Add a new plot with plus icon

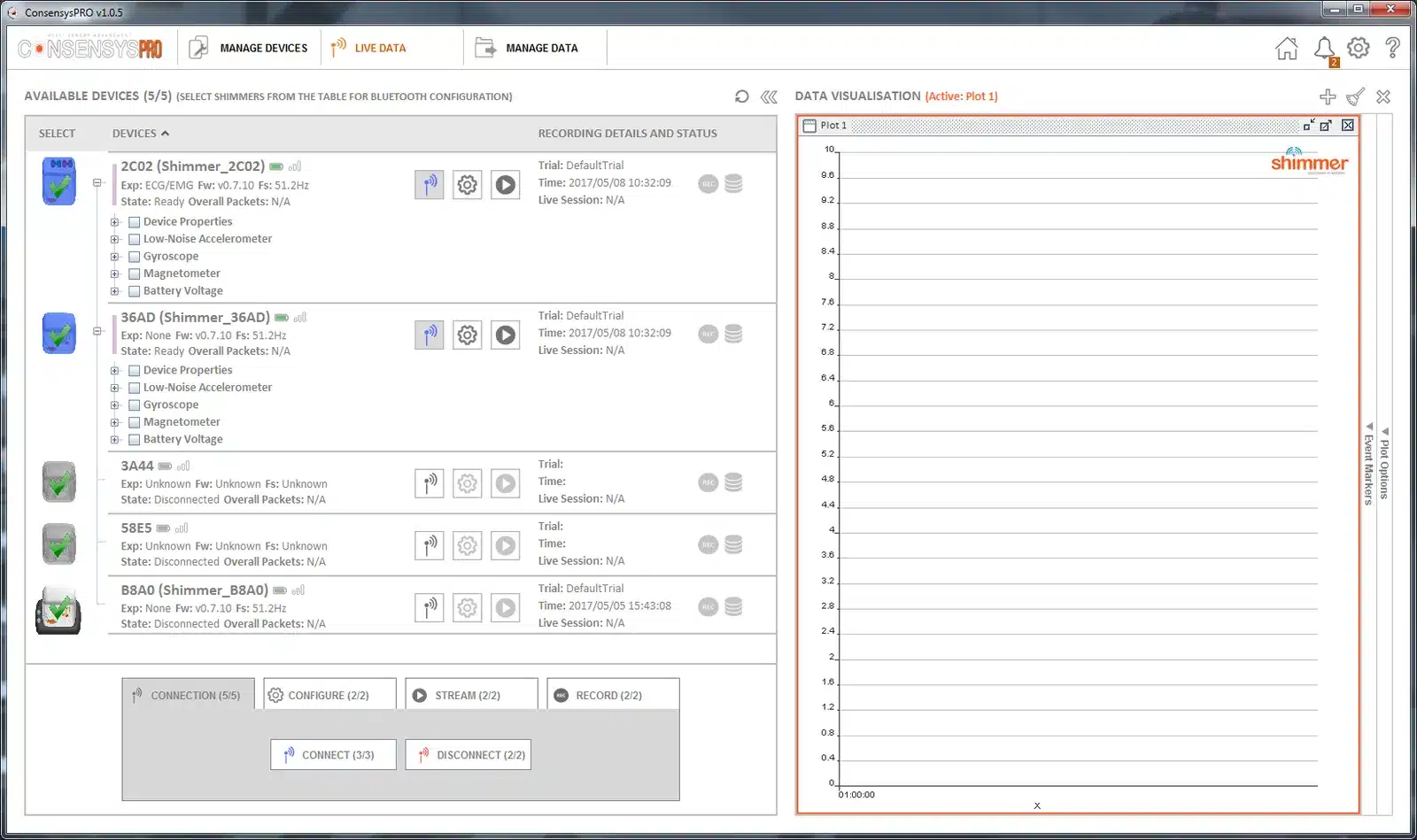point(1328,96)
